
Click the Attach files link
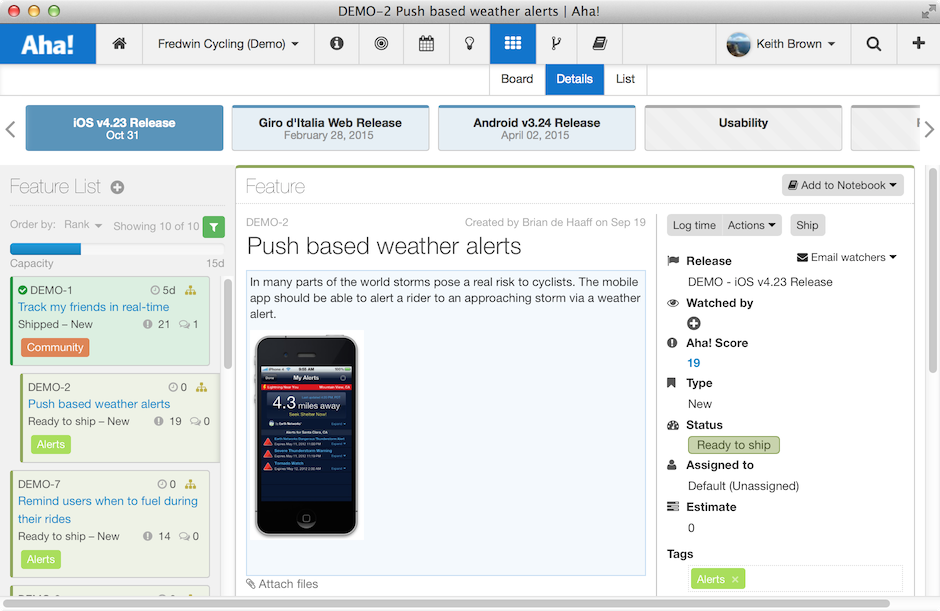(282, 584)
